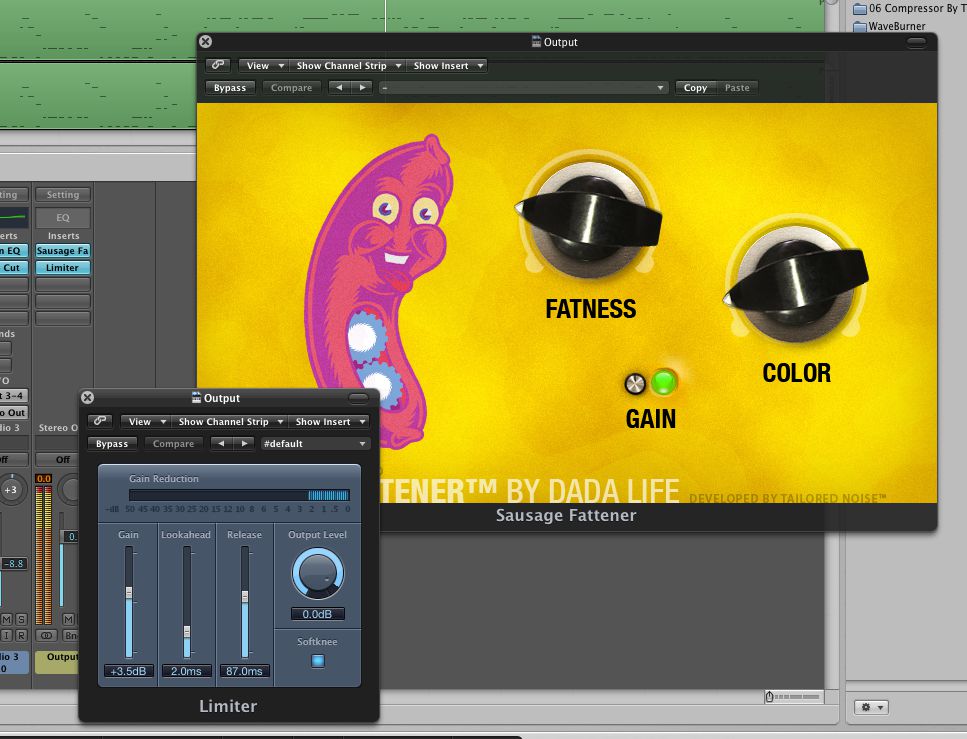Close the Sausage Fattener plugin window
967x739 pixels.
[205, 41]
